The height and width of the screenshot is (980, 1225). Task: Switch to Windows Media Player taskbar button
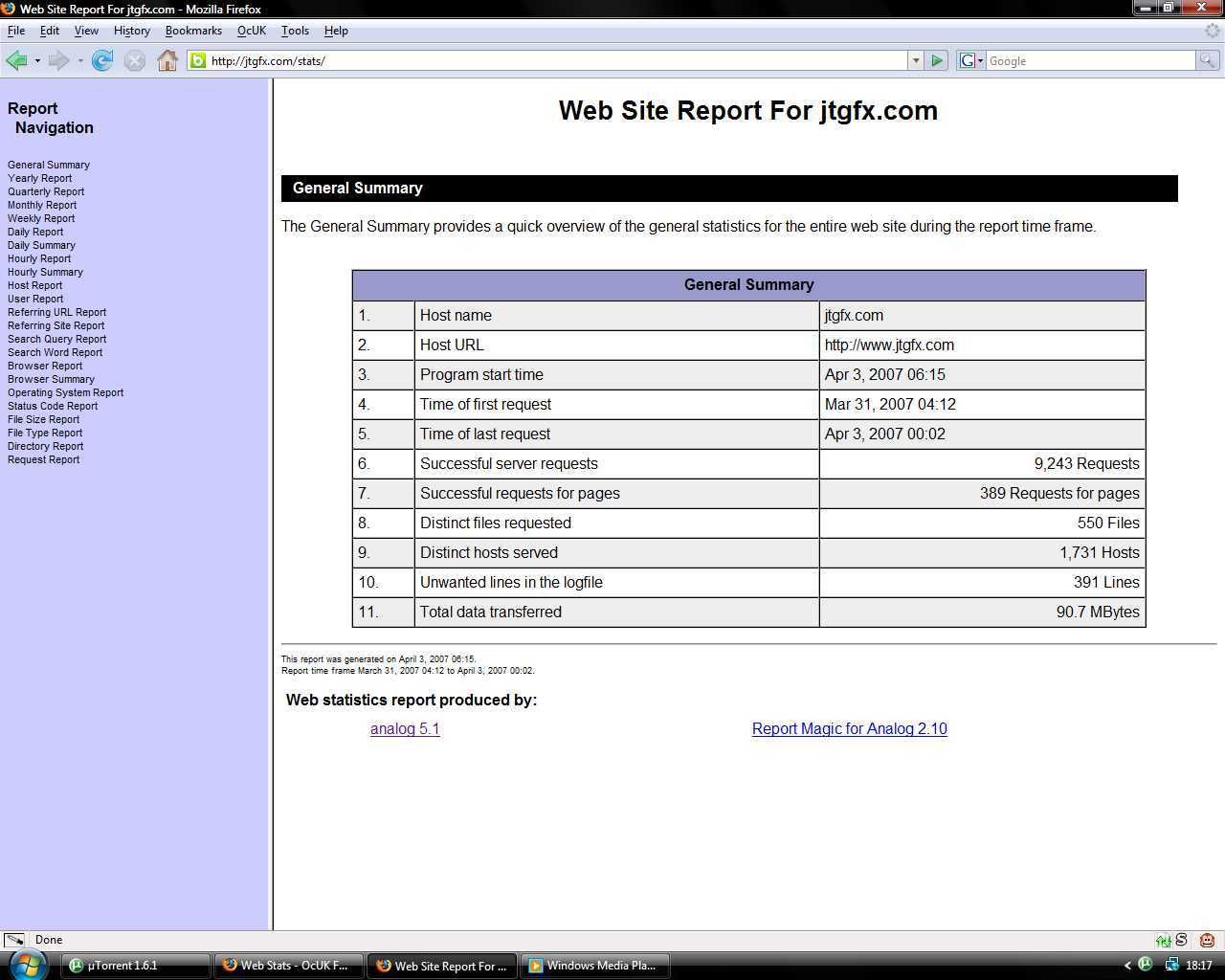pyautogui.click(x=593, y=966)
